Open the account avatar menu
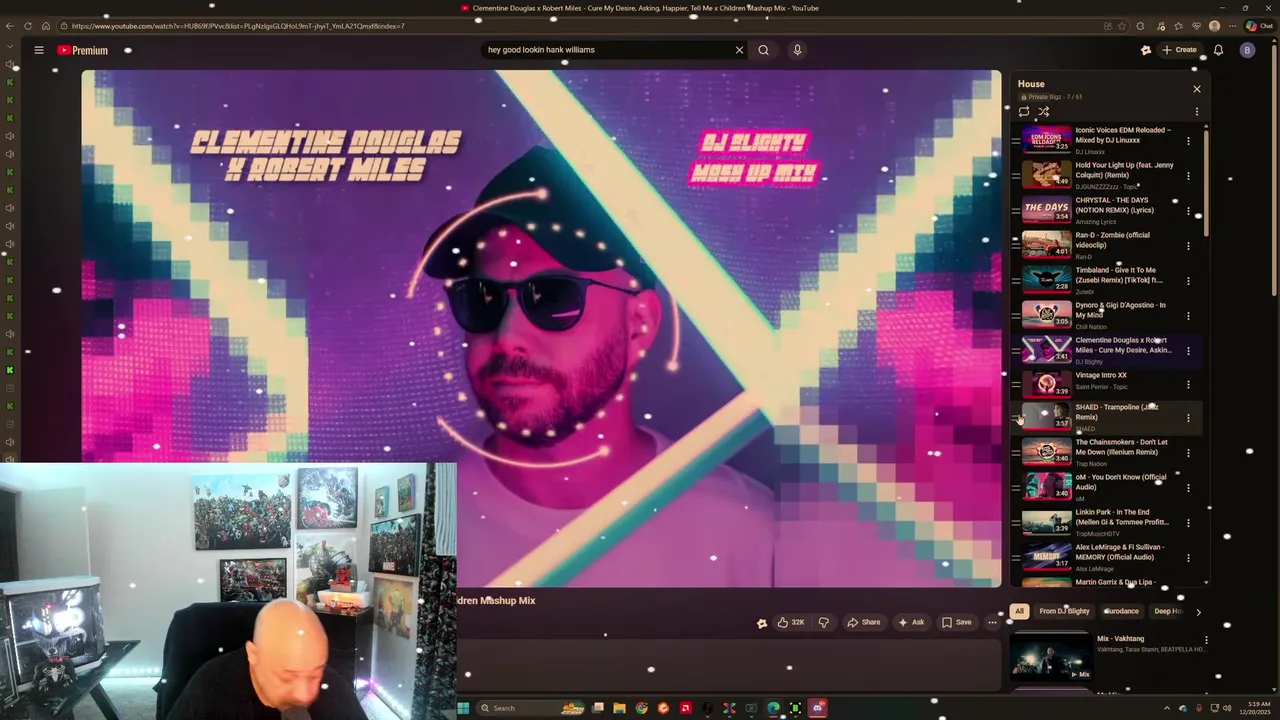The image size is (1280, 720). pos(1247,50)
